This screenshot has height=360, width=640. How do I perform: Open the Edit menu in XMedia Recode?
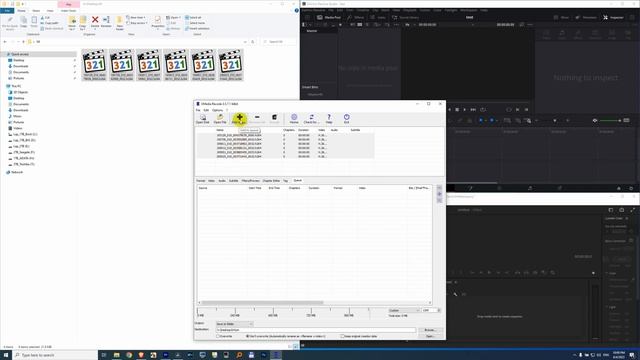pyautogui.click(x=206, y=110)
